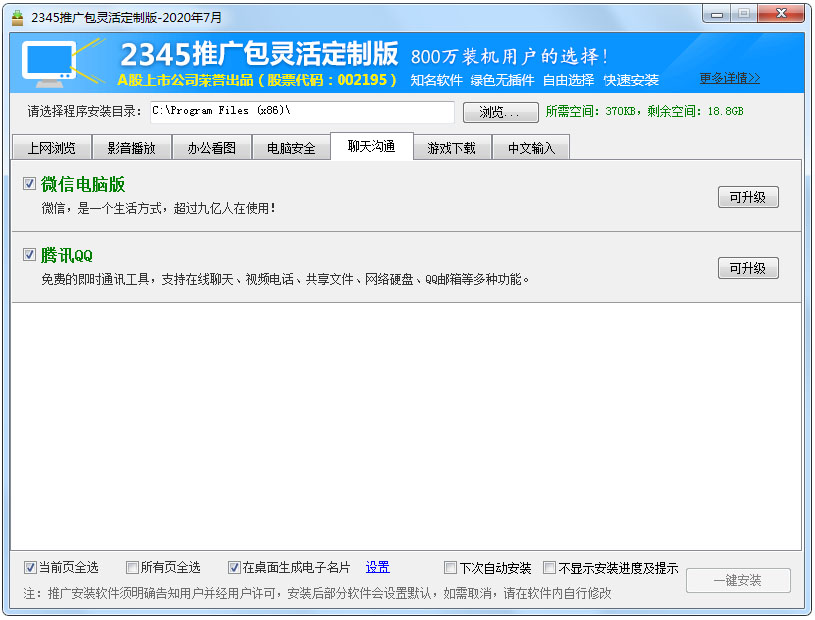Toggle 在桌面生成电子名片 checkbox

234,567
